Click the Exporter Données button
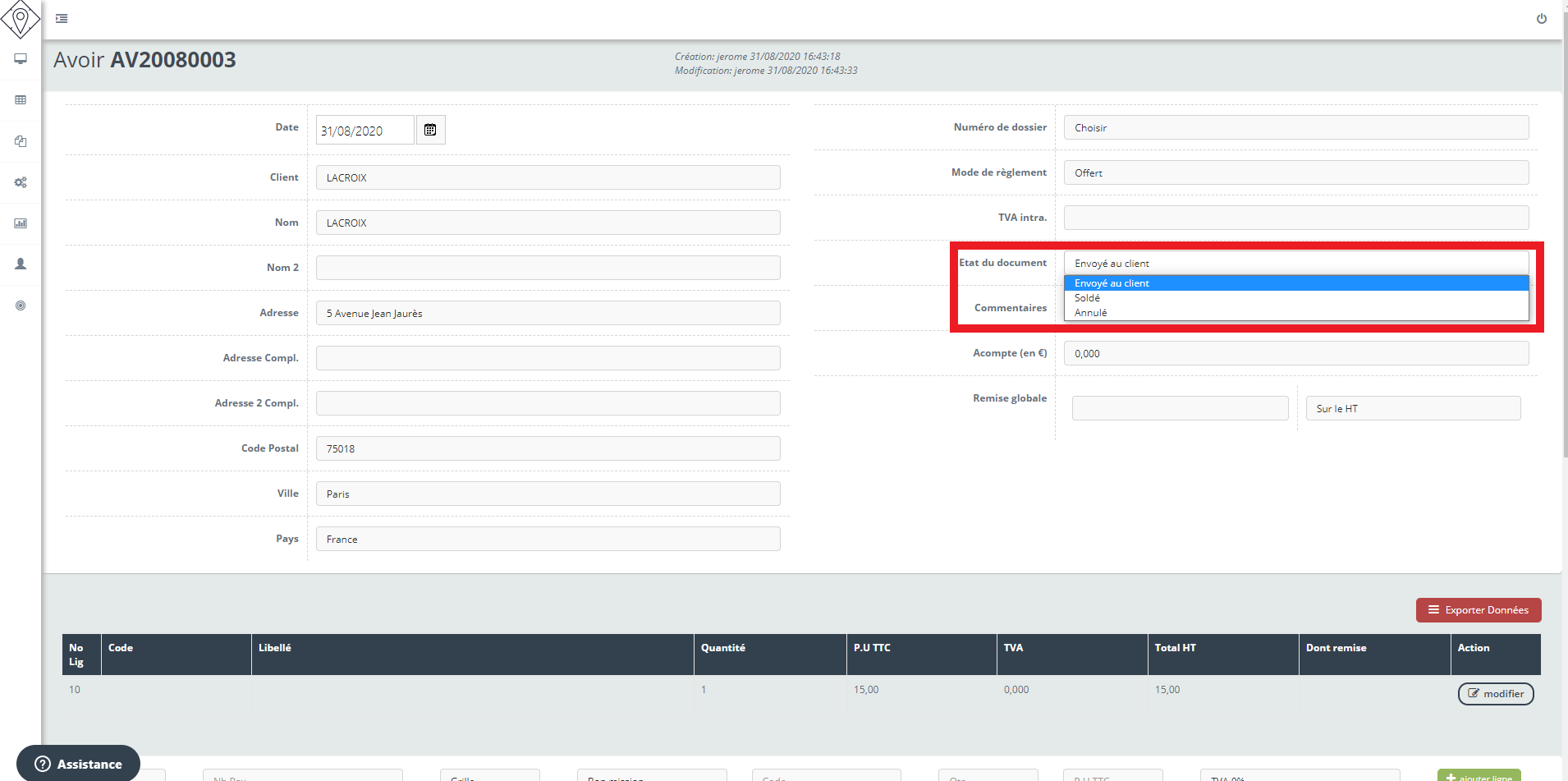The width and height of the screenshot is (1568, 781). [1478, 610]
